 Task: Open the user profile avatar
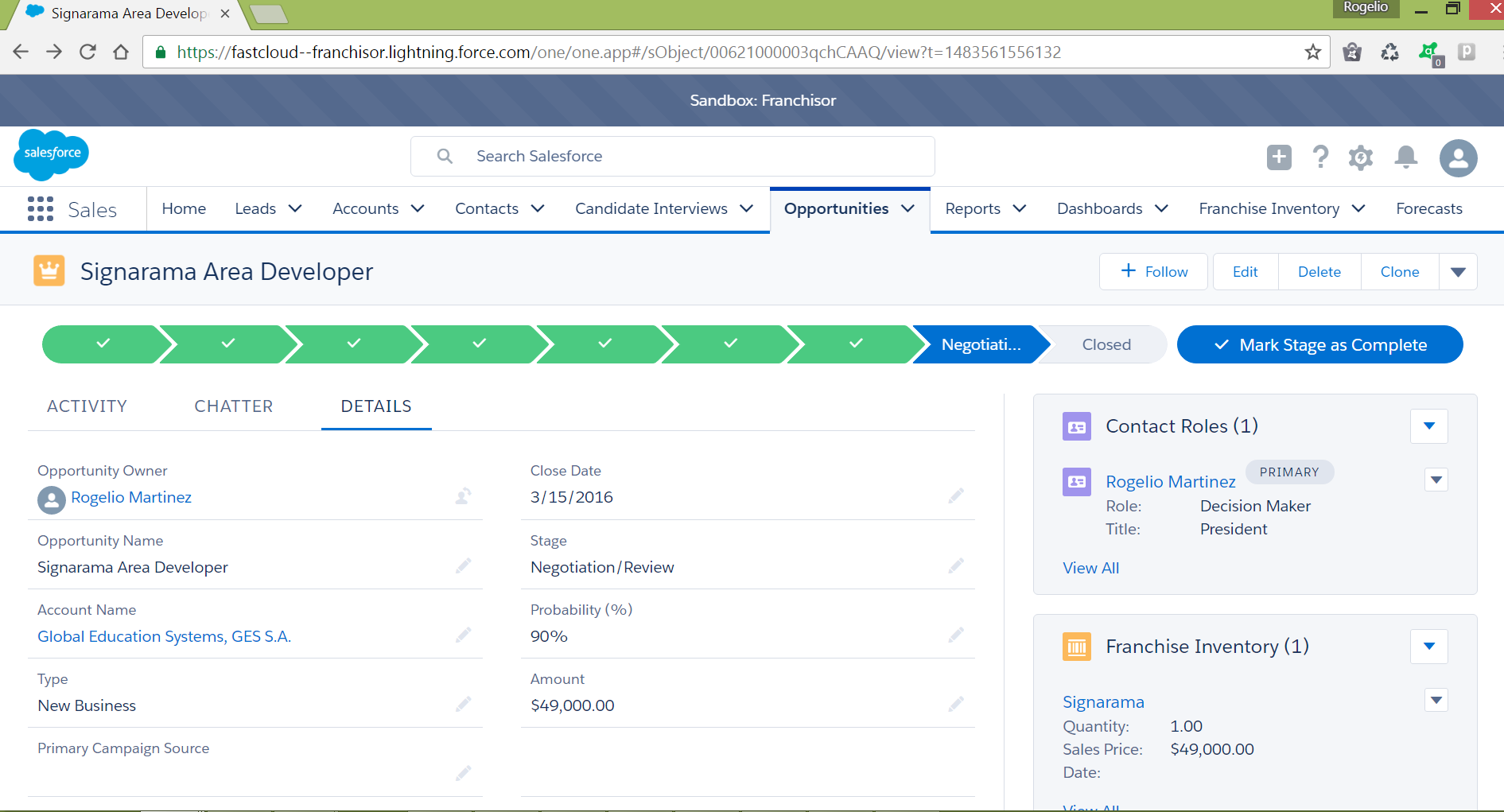pos(1459,157)
